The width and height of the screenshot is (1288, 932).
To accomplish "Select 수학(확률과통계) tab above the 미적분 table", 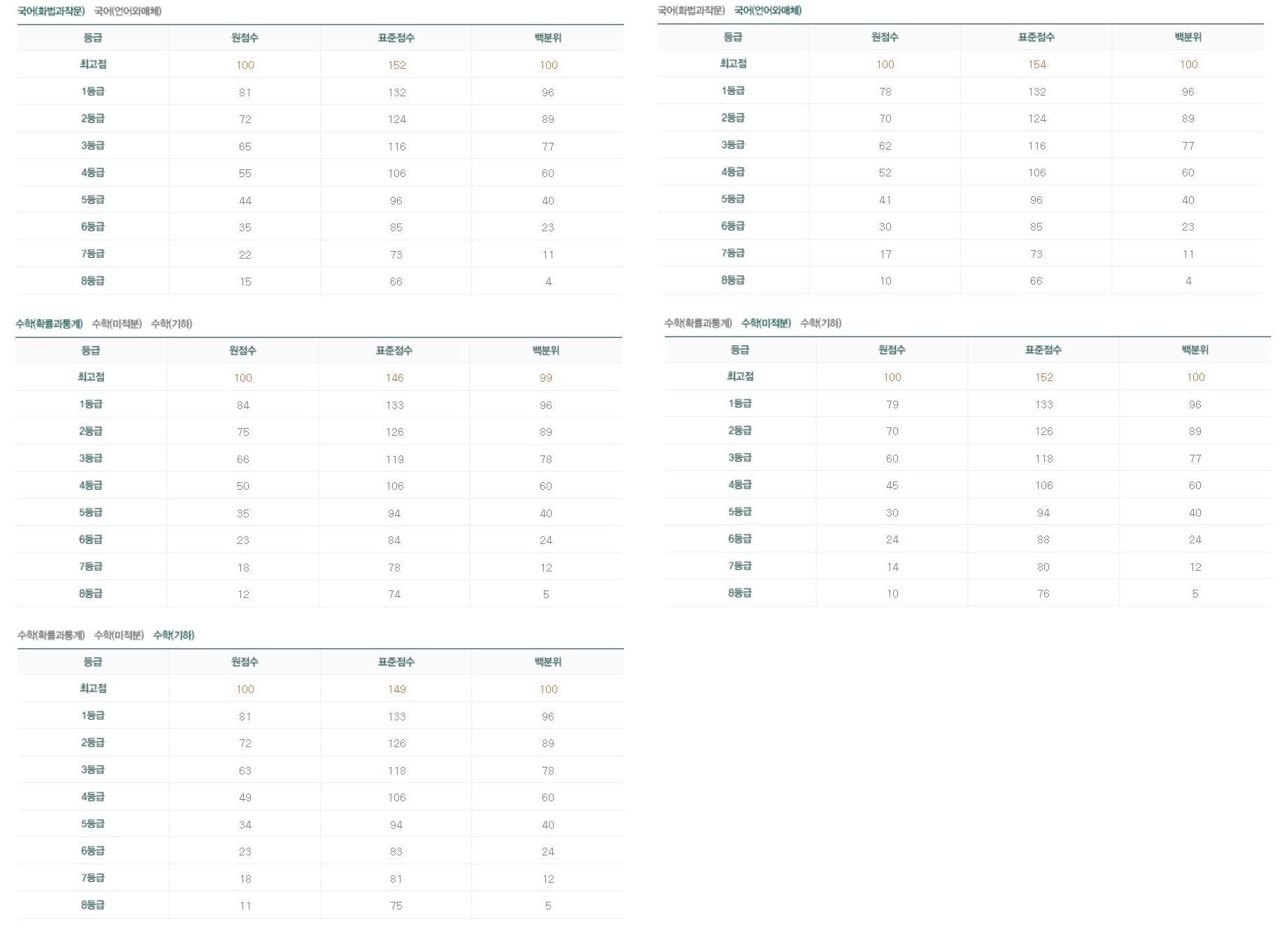I will coord(698,323).
